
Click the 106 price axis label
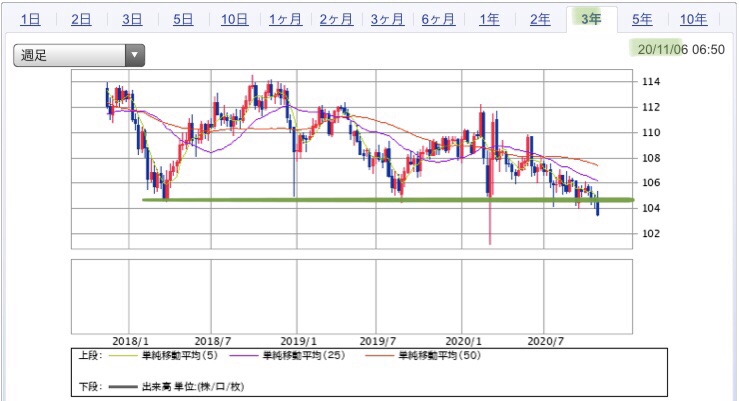[651, 182]
